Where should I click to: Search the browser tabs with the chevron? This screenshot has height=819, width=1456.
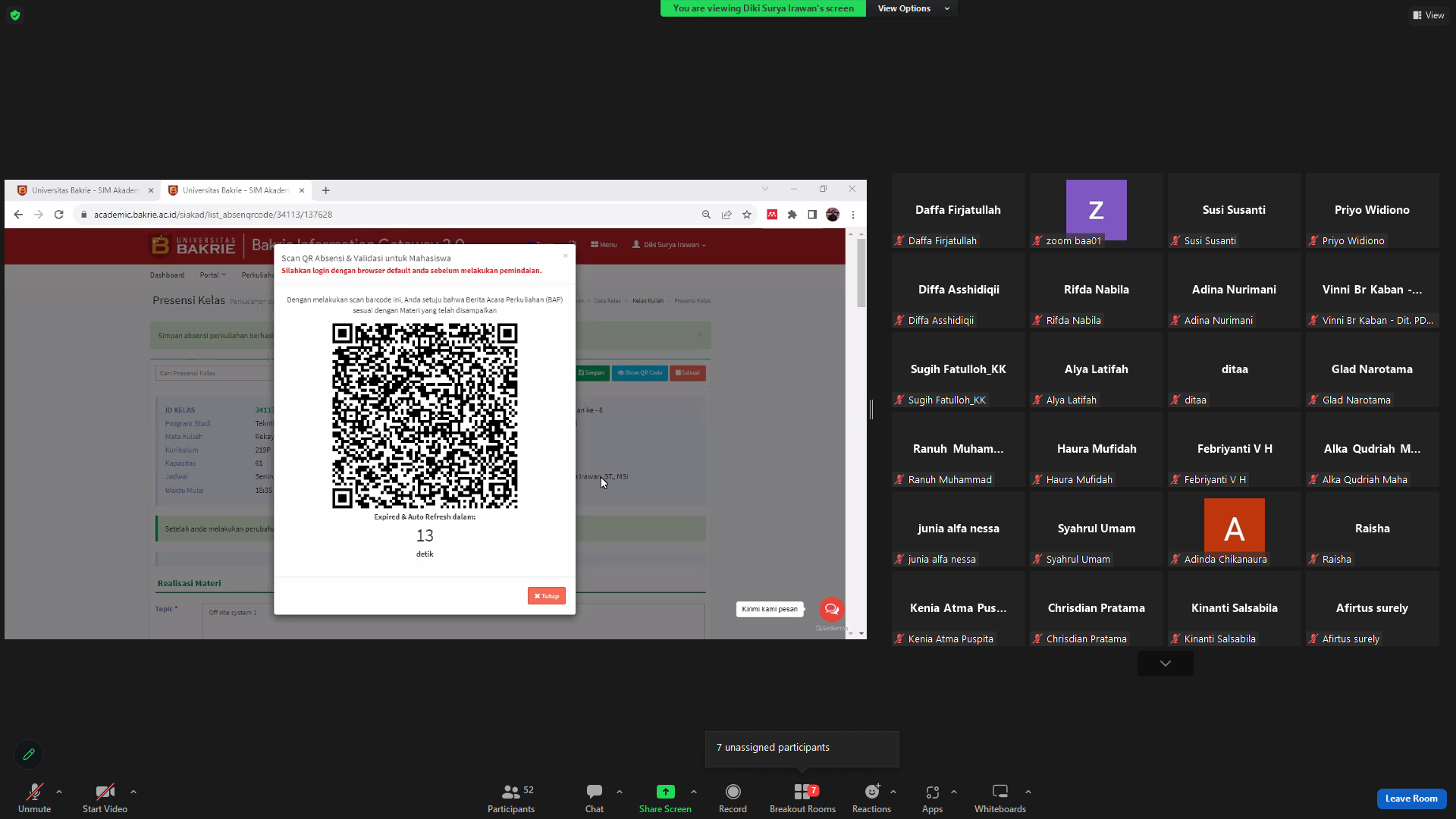coord(765,189)
